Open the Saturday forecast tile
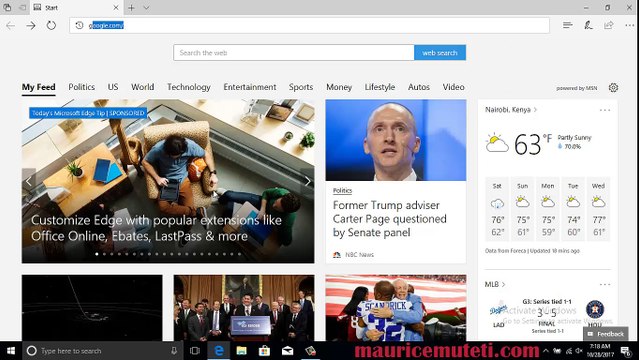This screenshot has width=639, height=360. (497, 209)
